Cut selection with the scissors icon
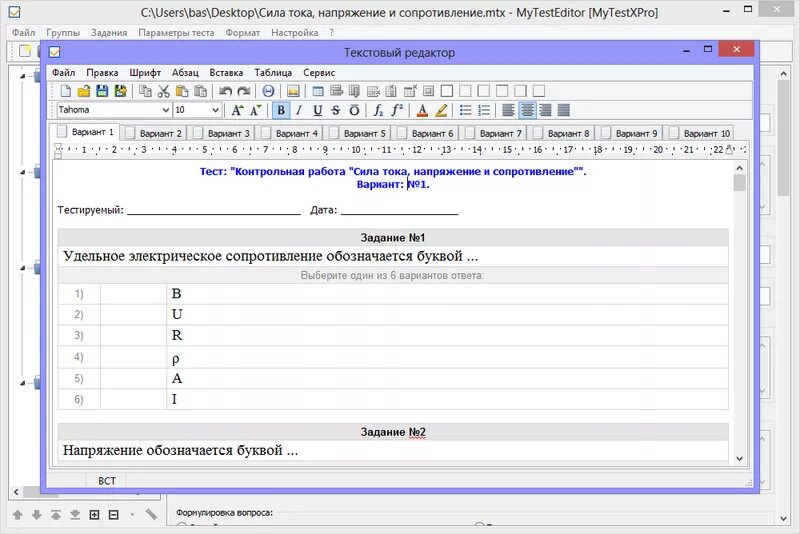The width and height of the screenshot is (800, 534). click(163, 91)
